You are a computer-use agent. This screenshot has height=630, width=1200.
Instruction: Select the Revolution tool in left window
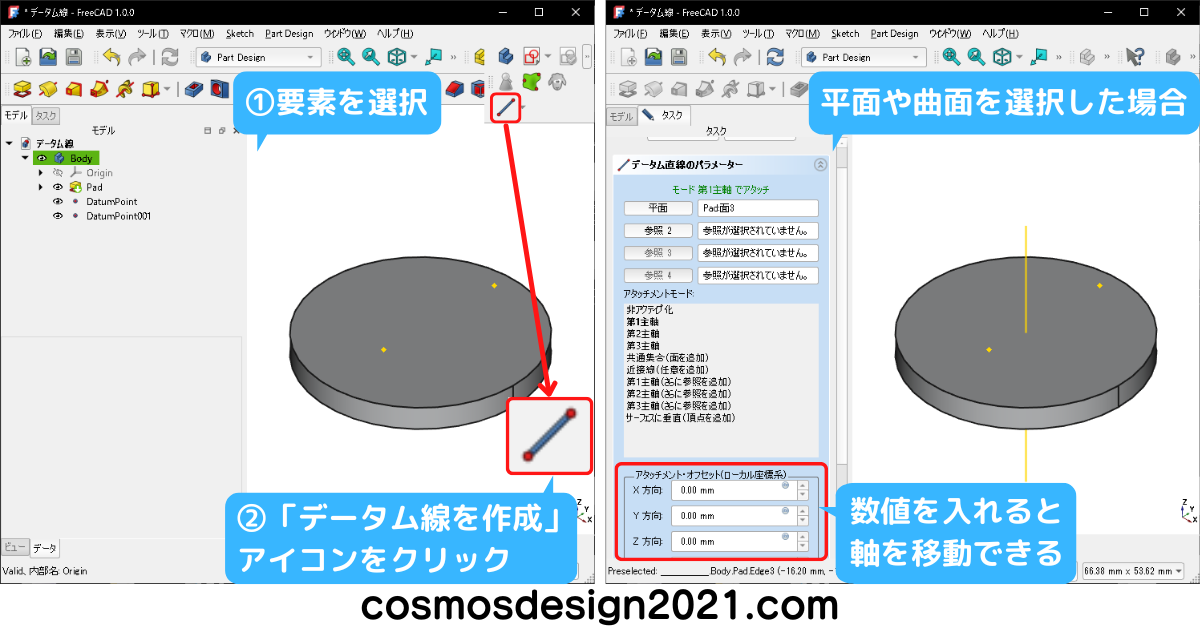point(48,90)
